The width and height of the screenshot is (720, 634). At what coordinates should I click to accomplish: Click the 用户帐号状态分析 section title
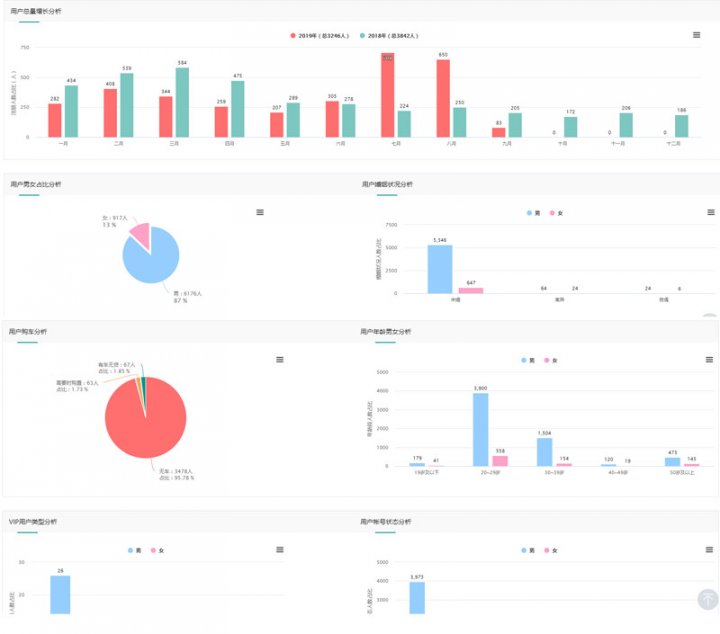click(x=385, y=522)
